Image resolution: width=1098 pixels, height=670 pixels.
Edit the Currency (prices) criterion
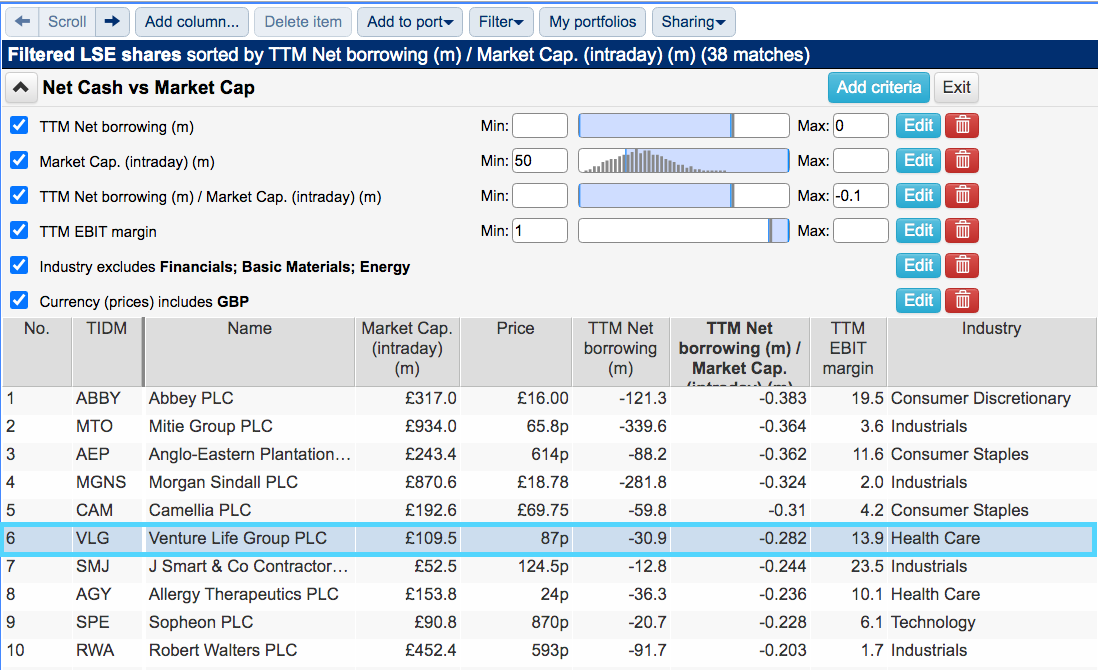pos(918,301)
